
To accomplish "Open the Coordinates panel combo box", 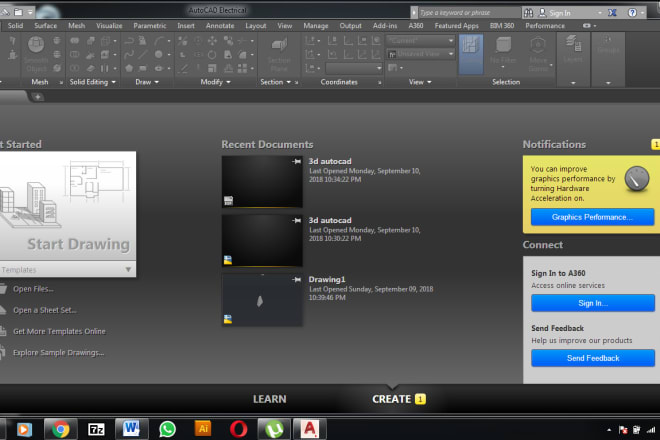I will [x=354, y=68].
